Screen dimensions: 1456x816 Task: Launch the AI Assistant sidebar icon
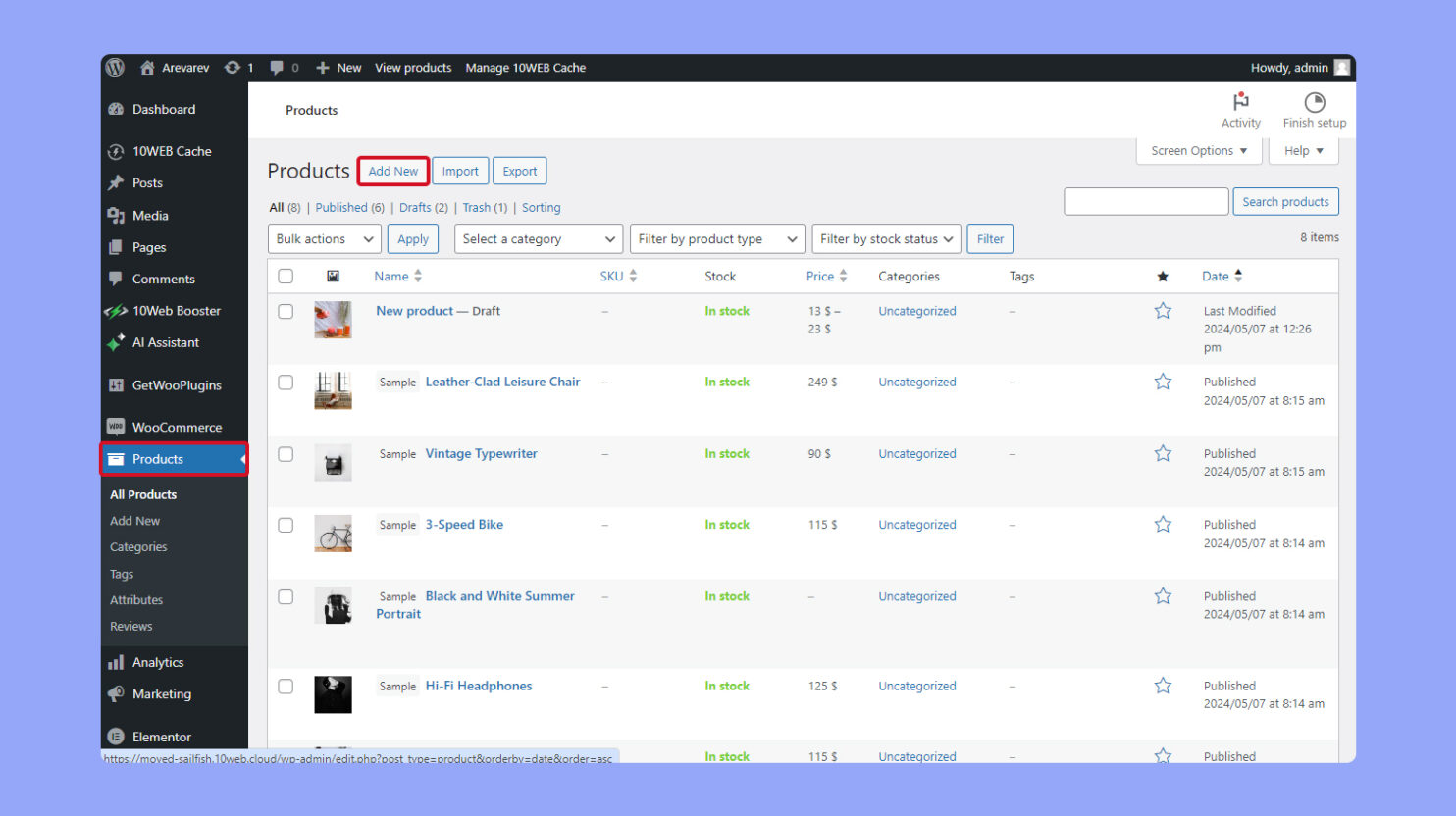(117, 342)
